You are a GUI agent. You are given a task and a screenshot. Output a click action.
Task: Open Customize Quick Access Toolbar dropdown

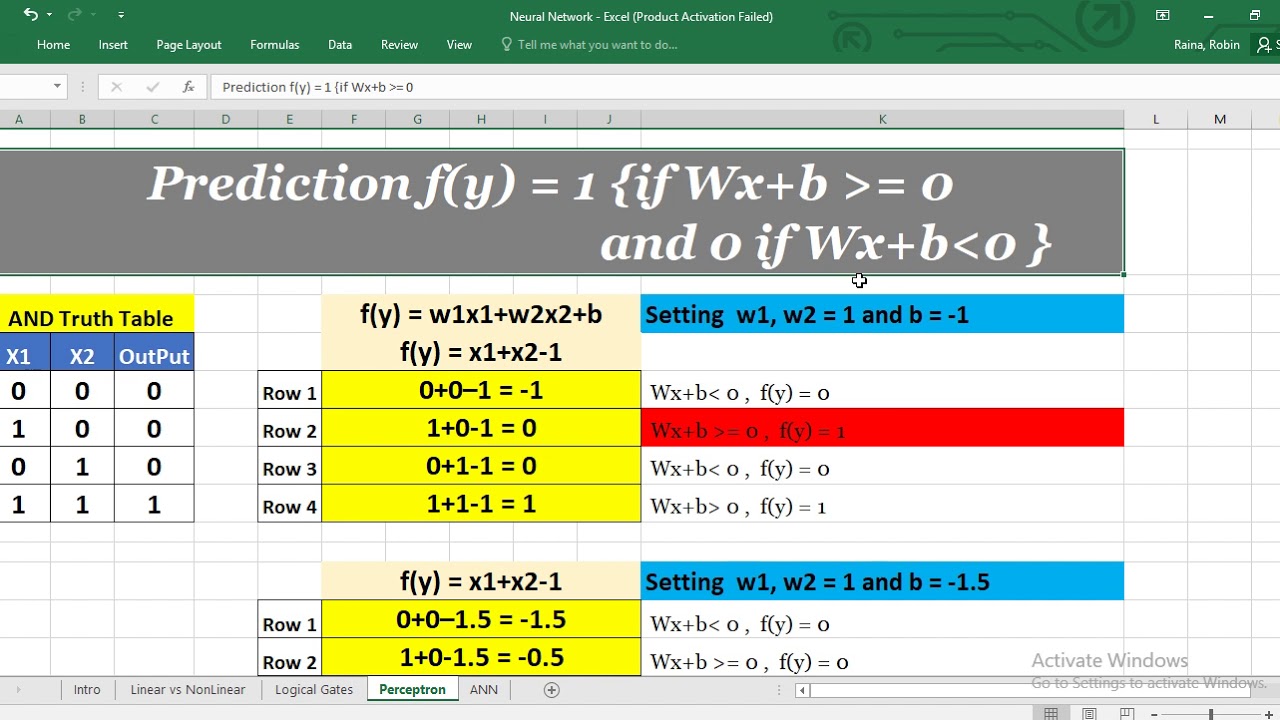(121, 15)
